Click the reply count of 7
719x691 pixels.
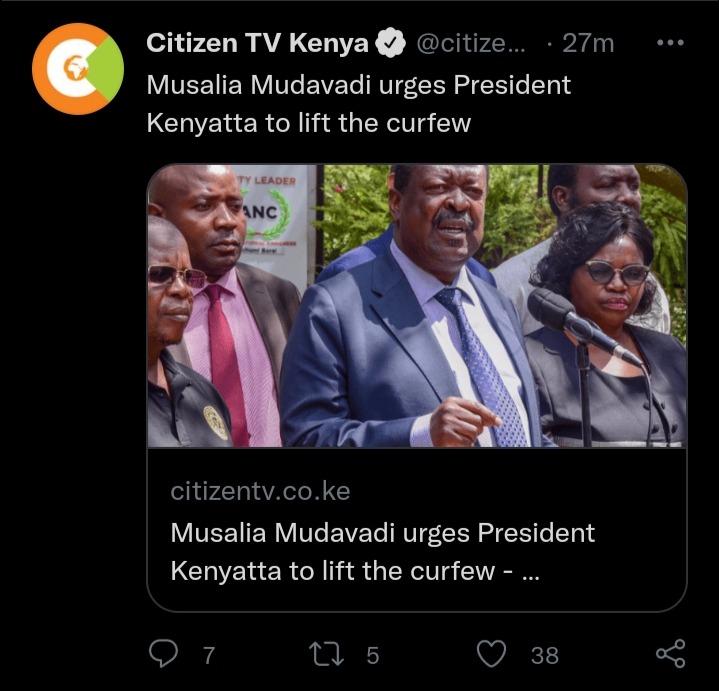click(209, 655)
